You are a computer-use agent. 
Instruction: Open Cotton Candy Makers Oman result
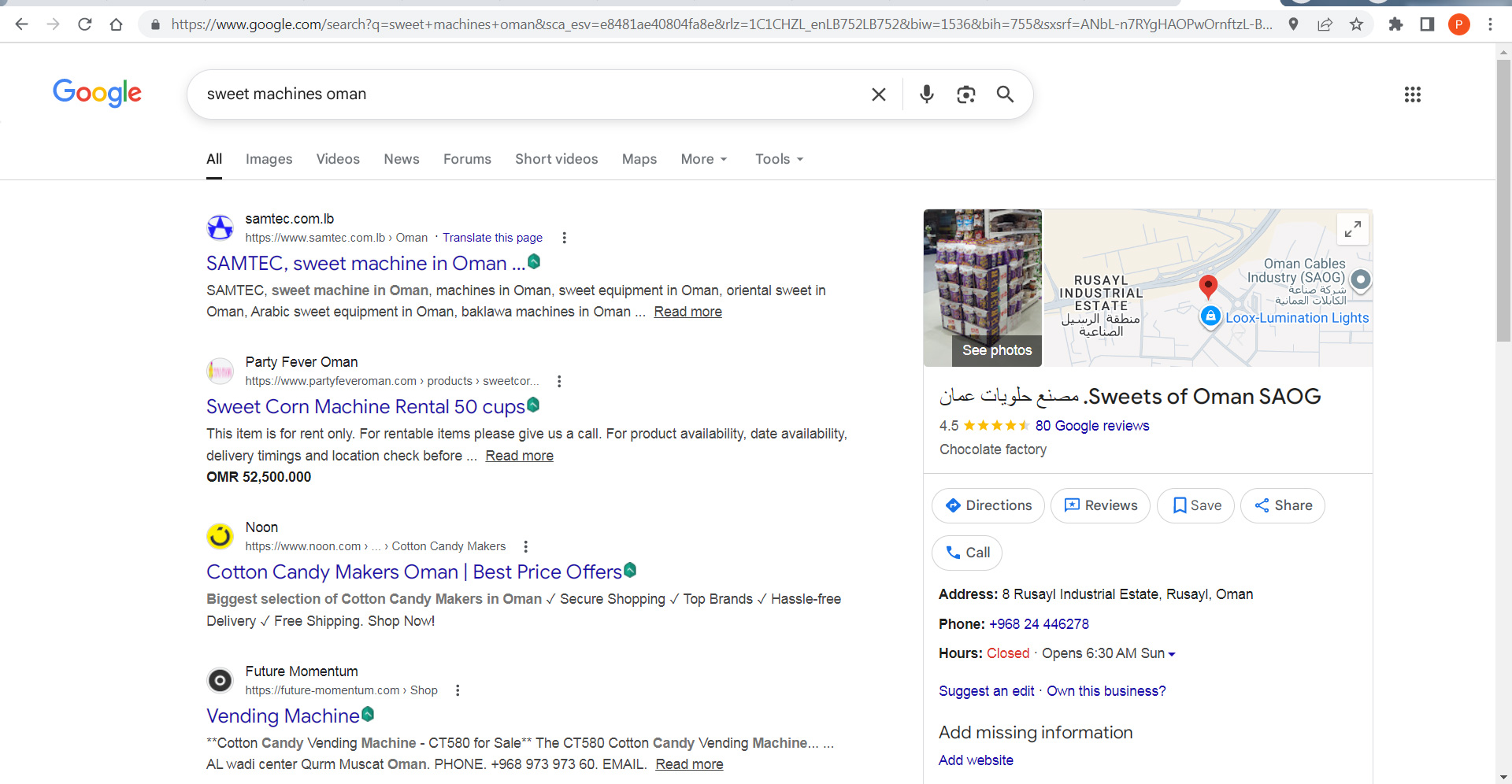tap(414, 572)
